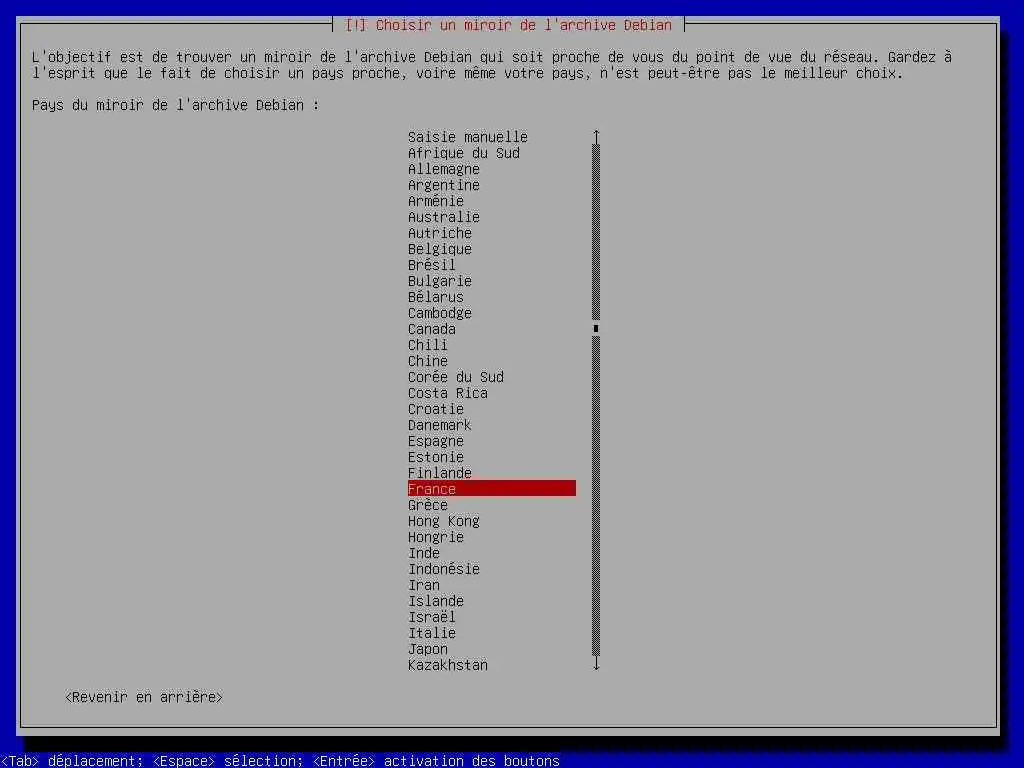Choose Afrique du Sud mirror country

(x=464, y=153)
